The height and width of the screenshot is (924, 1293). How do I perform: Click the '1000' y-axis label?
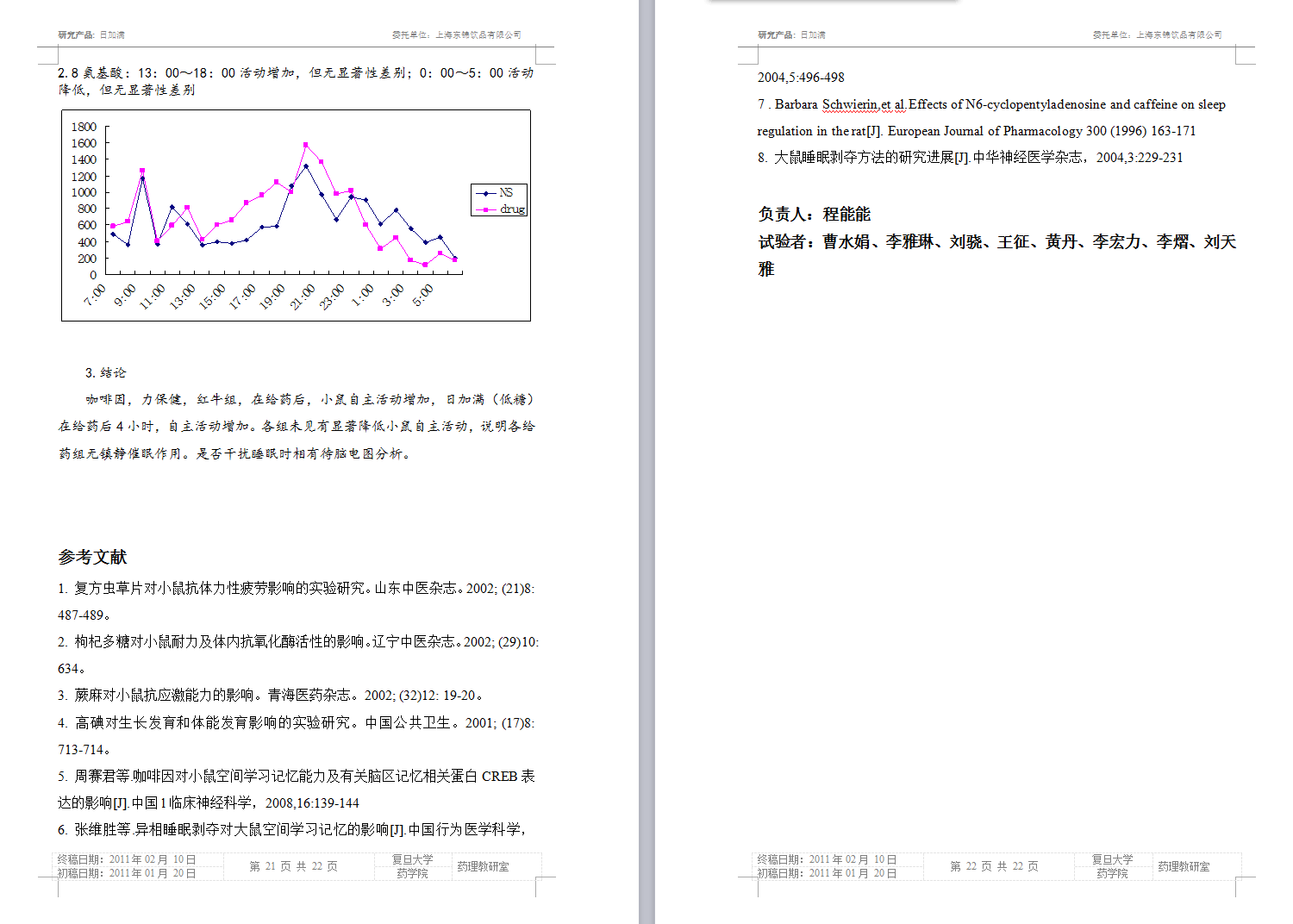[84, 192]
